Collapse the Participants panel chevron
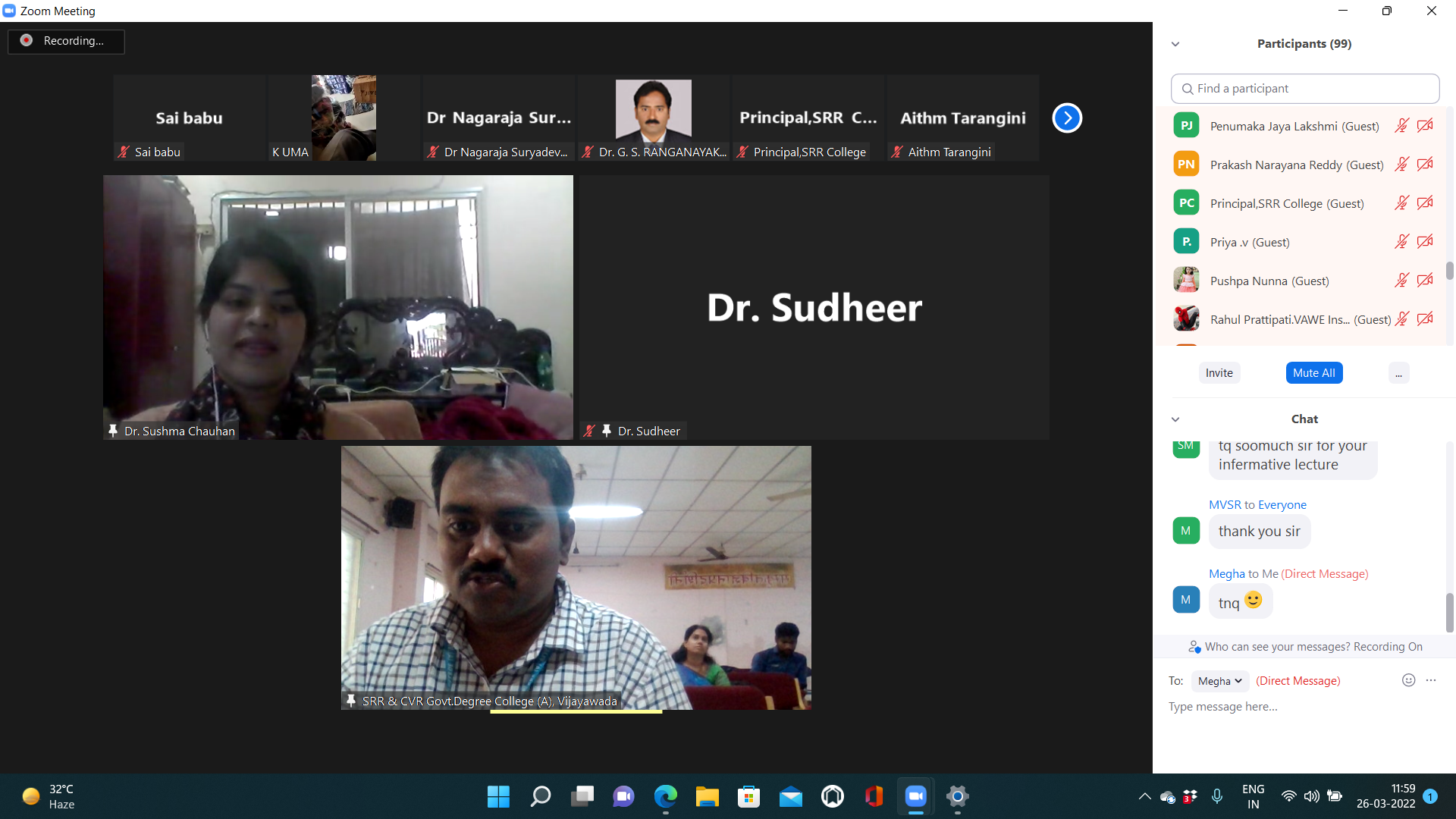The width and height of the screenshot is (1456, 819). click(1175, 44)
